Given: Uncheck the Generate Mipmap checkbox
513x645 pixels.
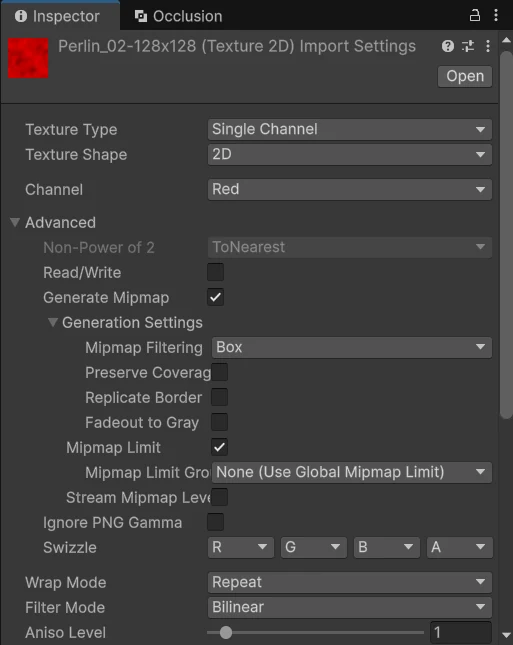Looking at the screenshot, I should (216, 297).
